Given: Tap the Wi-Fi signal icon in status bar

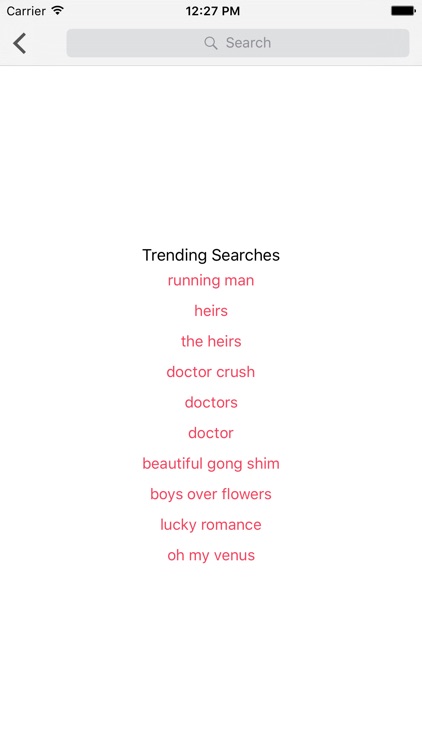Looking at the screenshot, I should point(58,10).
